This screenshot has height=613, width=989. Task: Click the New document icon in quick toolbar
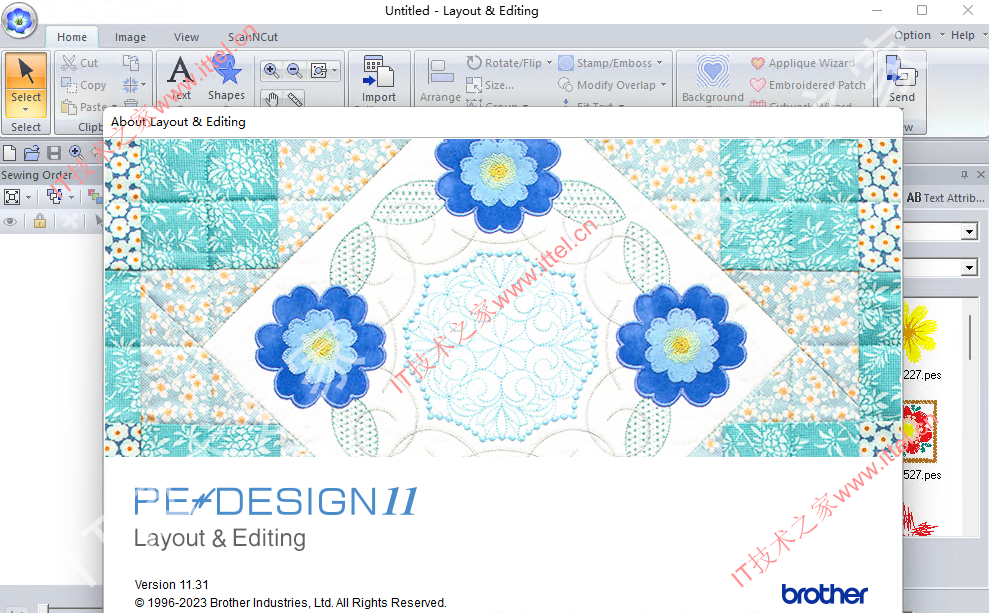pos(9,153)
